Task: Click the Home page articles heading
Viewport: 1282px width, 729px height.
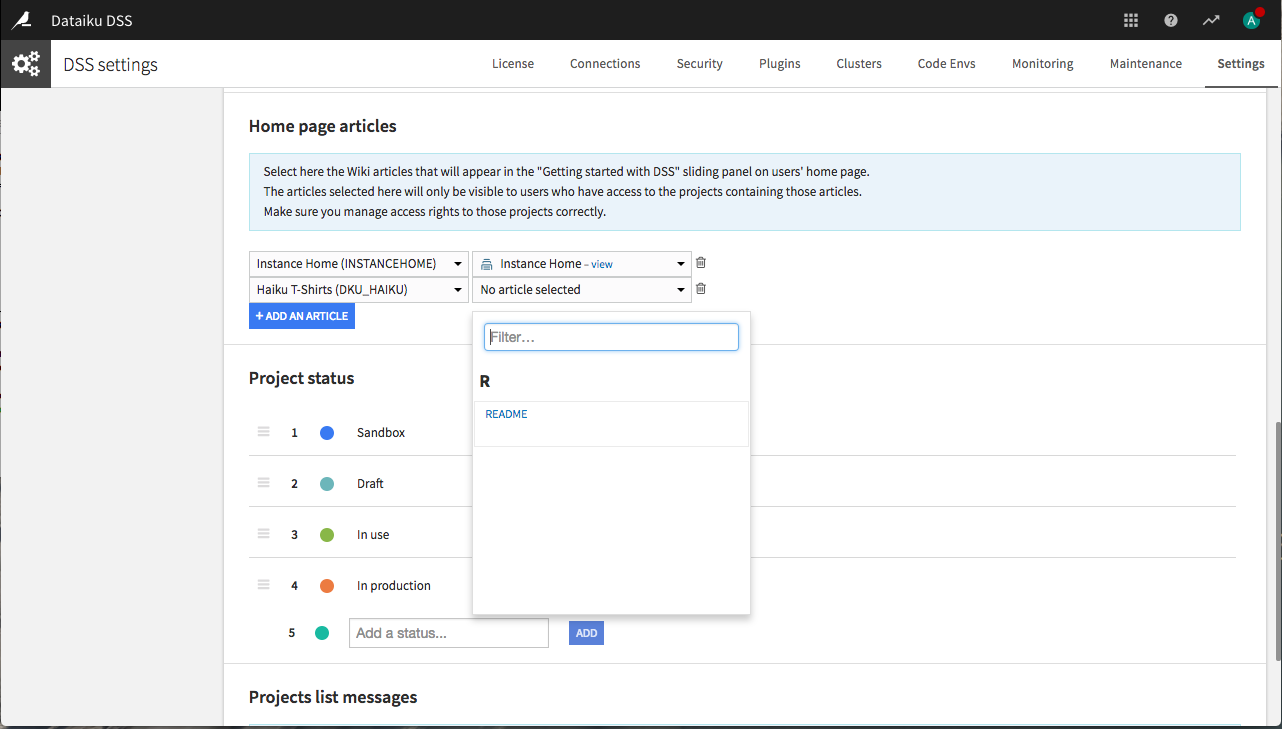Action: 322,126
